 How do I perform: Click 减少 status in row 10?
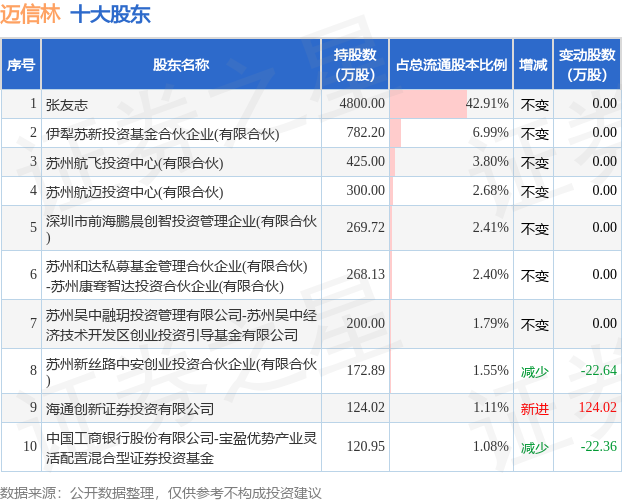pos(534,448)
